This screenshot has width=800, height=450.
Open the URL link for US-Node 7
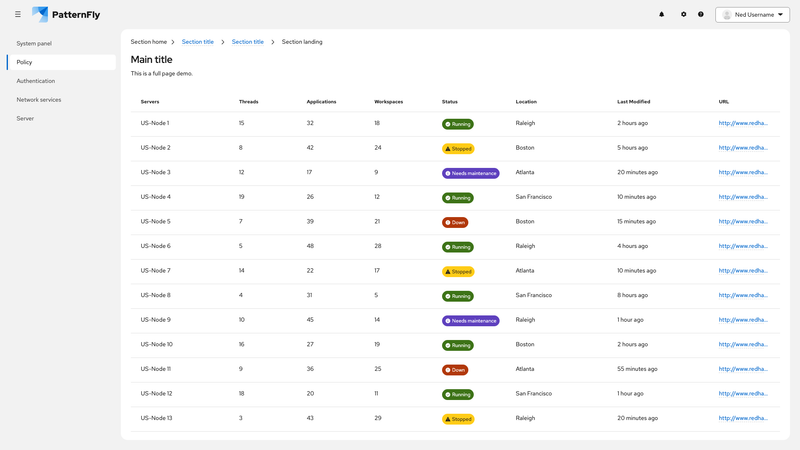[x=743, y=270]
